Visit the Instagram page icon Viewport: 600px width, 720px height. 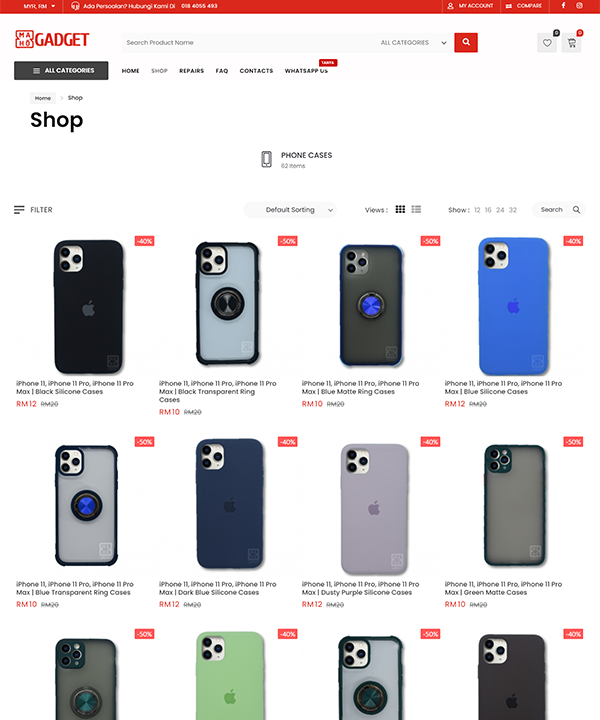pyautogui.click(x=580, y=6)
